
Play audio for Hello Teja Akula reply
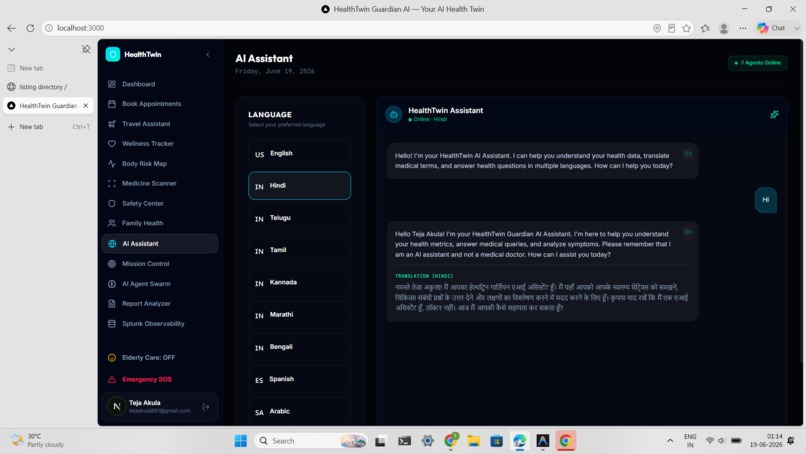tap(688, 232)
